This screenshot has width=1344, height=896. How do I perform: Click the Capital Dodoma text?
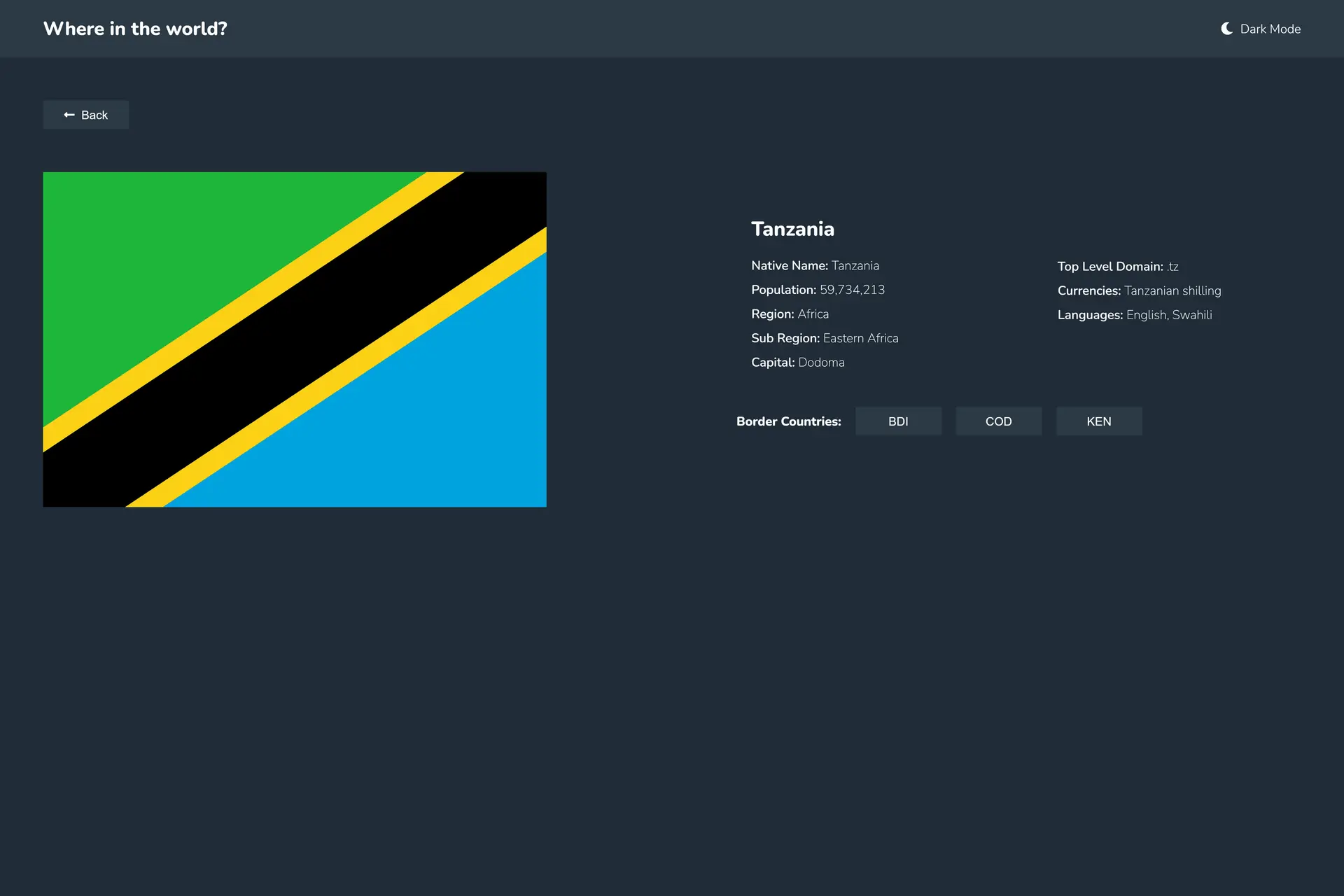[x=820, y=362]
